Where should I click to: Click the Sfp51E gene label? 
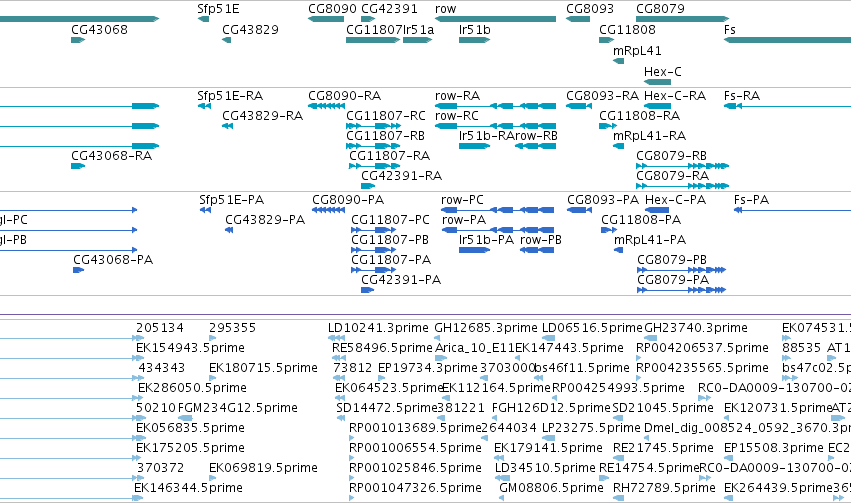click(x=218, y=9)
